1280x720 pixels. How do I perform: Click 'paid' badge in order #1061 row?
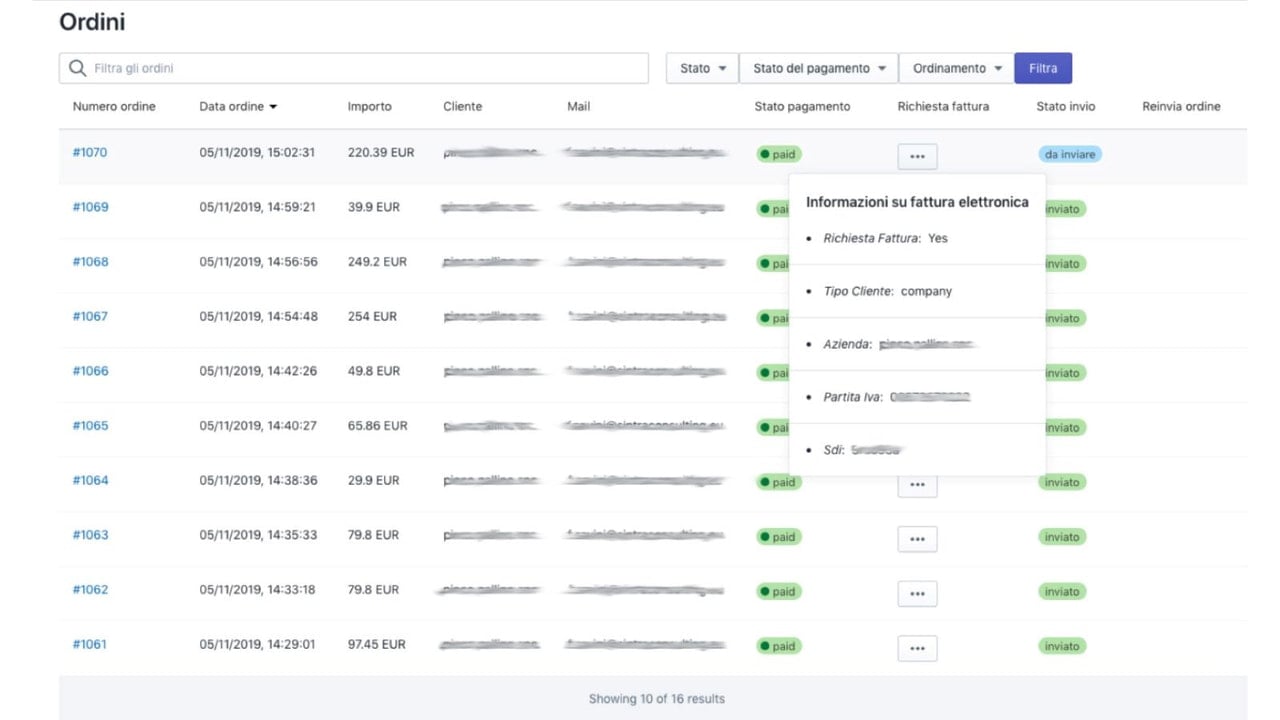click(779, 646)
